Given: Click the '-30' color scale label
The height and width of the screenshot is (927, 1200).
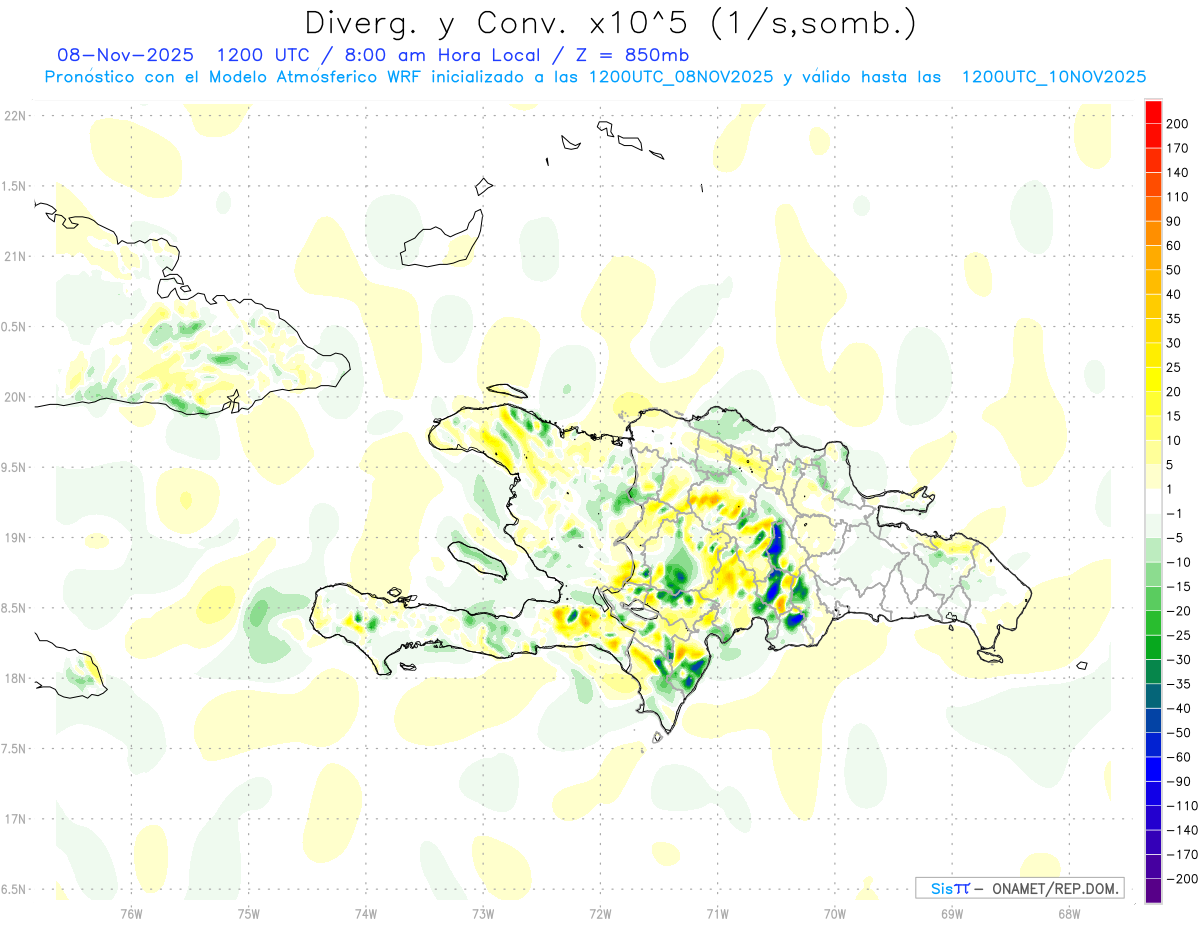Looking at the screenshot, I should click(1178, 660).
